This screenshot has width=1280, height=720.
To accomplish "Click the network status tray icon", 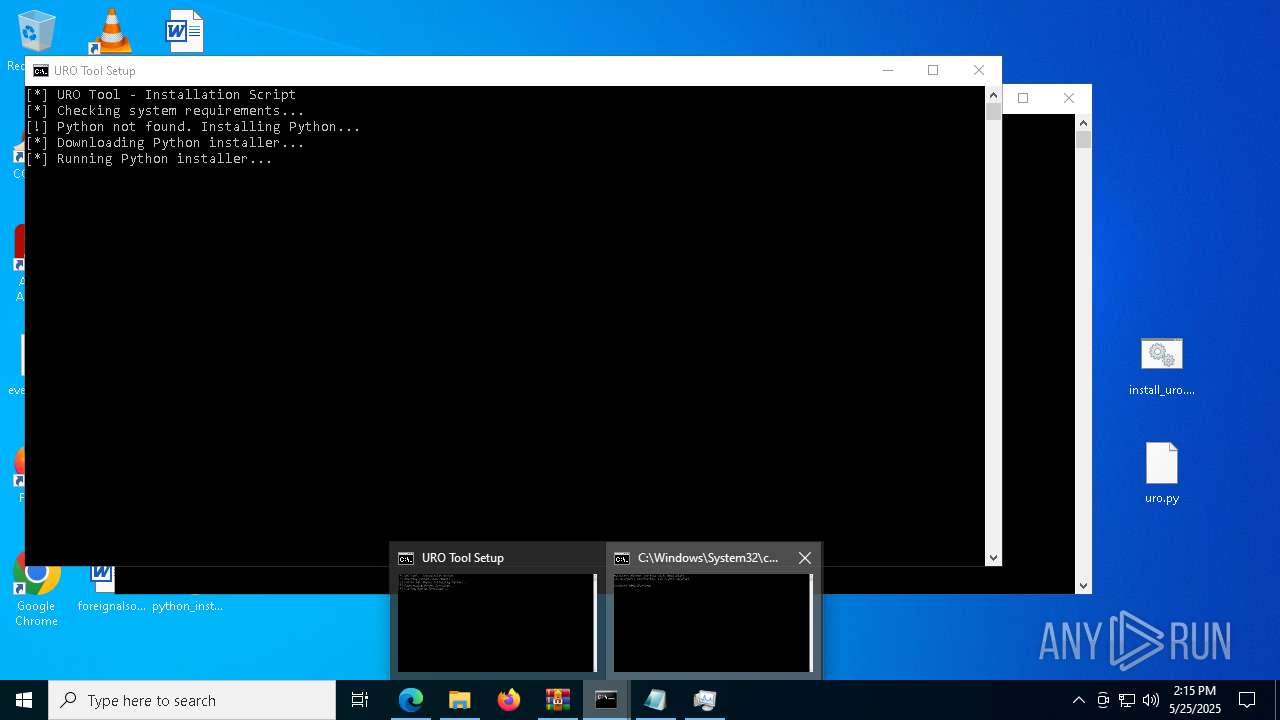I will (x=1127, y=700).
